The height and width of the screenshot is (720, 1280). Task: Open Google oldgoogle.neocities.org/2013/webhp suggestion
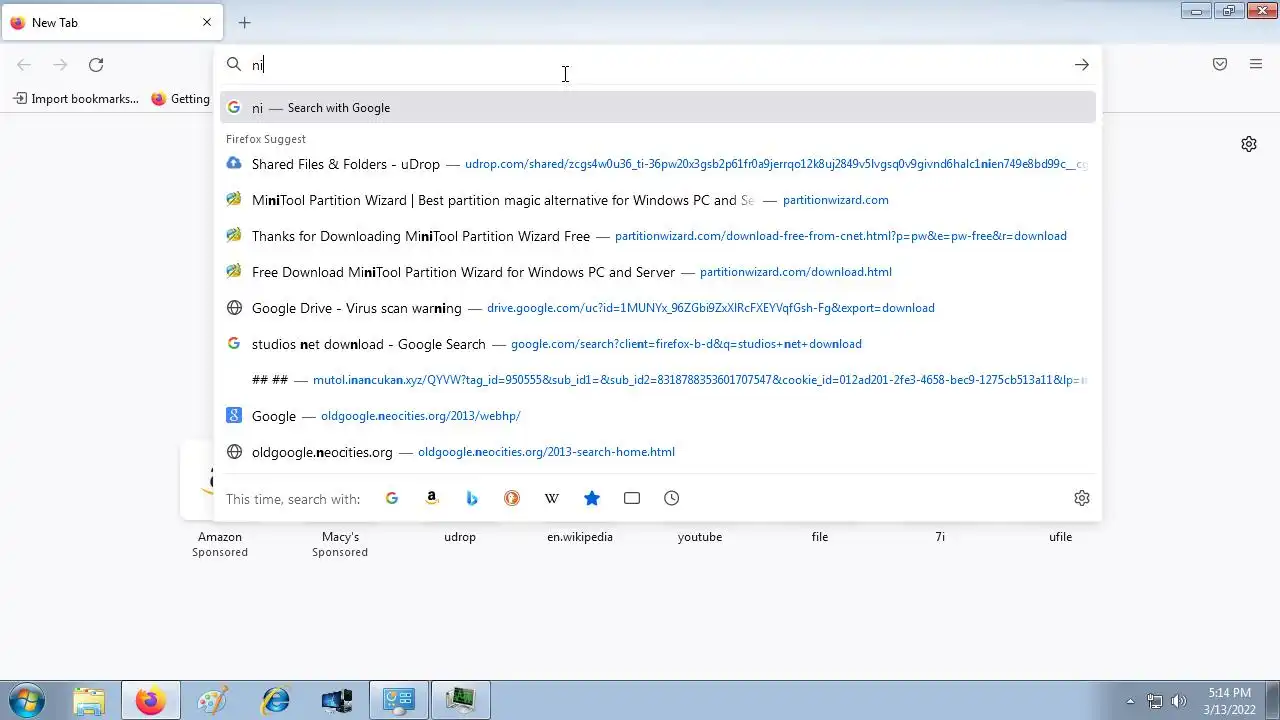coord(658,416)
